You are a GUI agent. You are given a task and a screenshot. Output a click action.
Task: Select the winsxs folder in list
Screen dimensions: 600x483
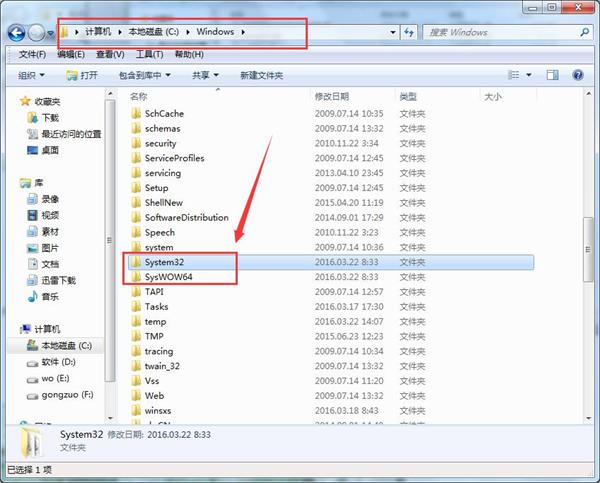159,410
